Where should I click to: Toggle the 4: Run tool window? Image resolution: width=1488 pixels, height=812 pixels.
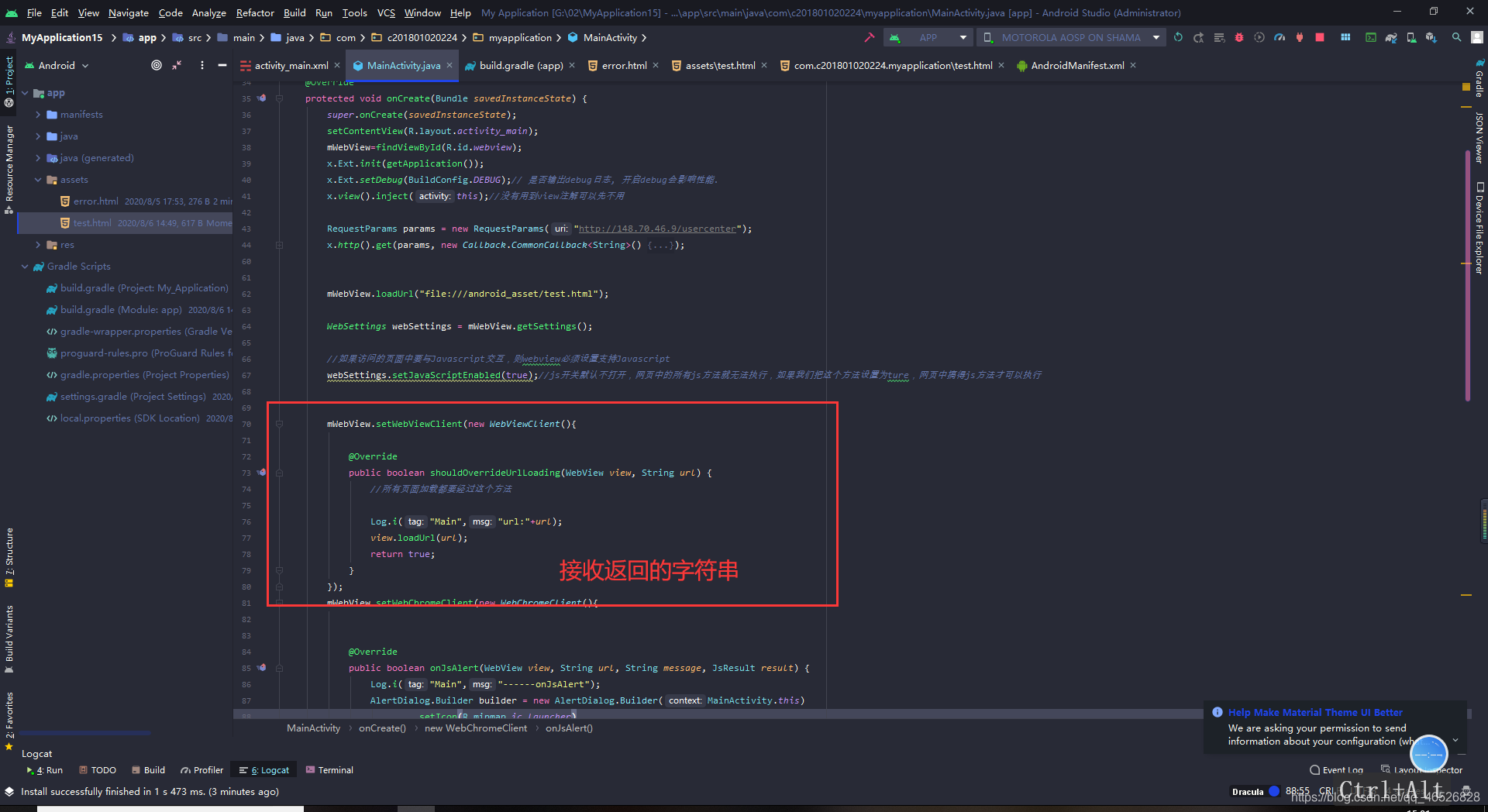tap(44, 770)
